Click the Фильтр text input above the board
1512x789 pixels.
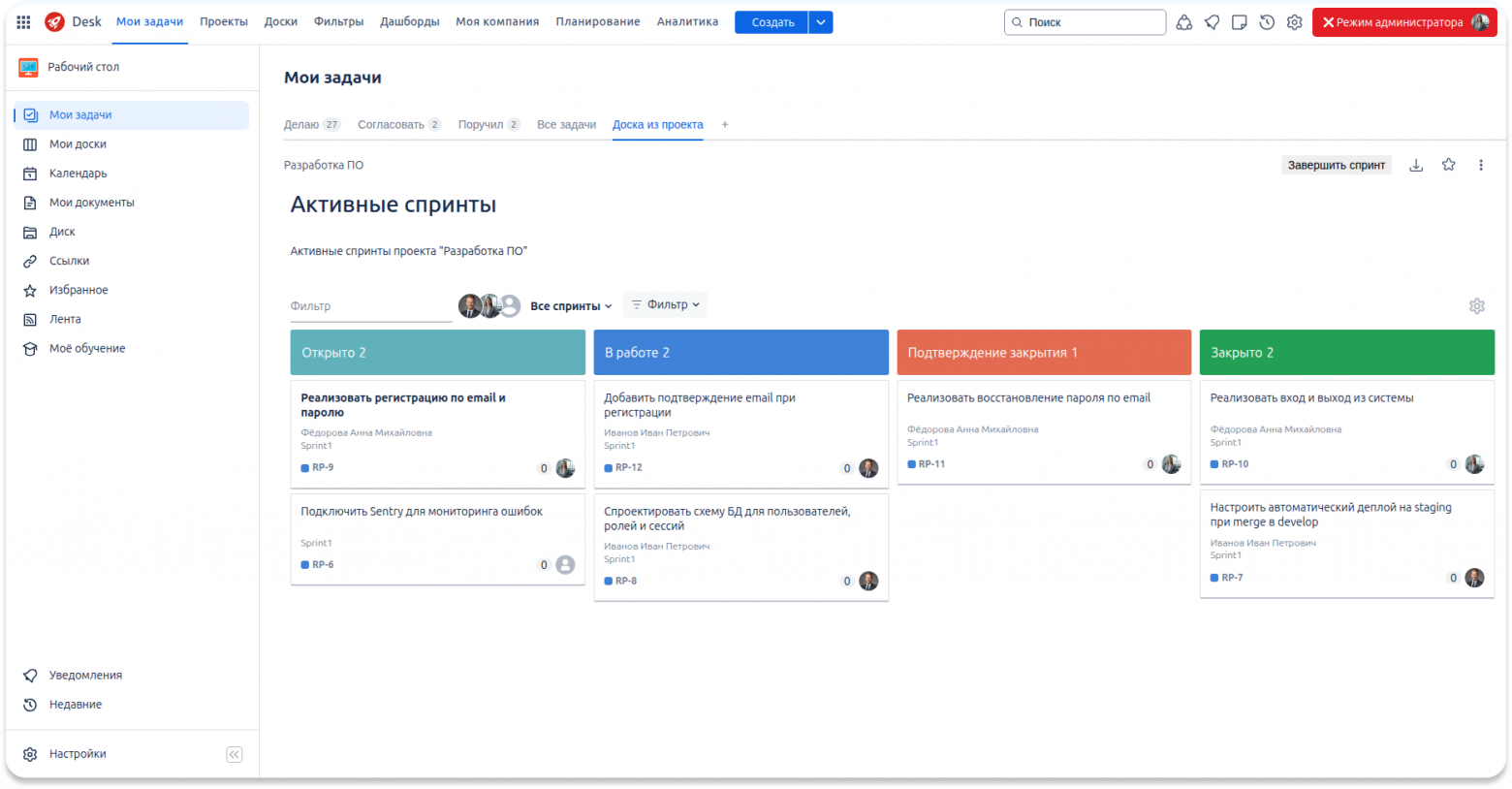pyautogui.click(x=371, y=306)
